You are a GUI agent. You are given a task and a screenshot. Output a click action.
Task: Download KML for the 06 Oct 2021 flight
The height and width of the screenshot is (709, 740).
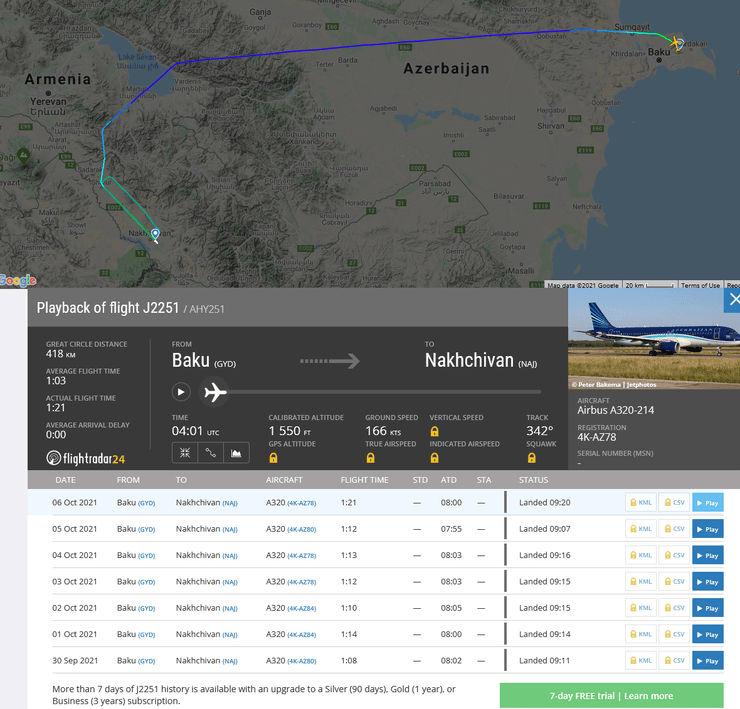[641, 503]
